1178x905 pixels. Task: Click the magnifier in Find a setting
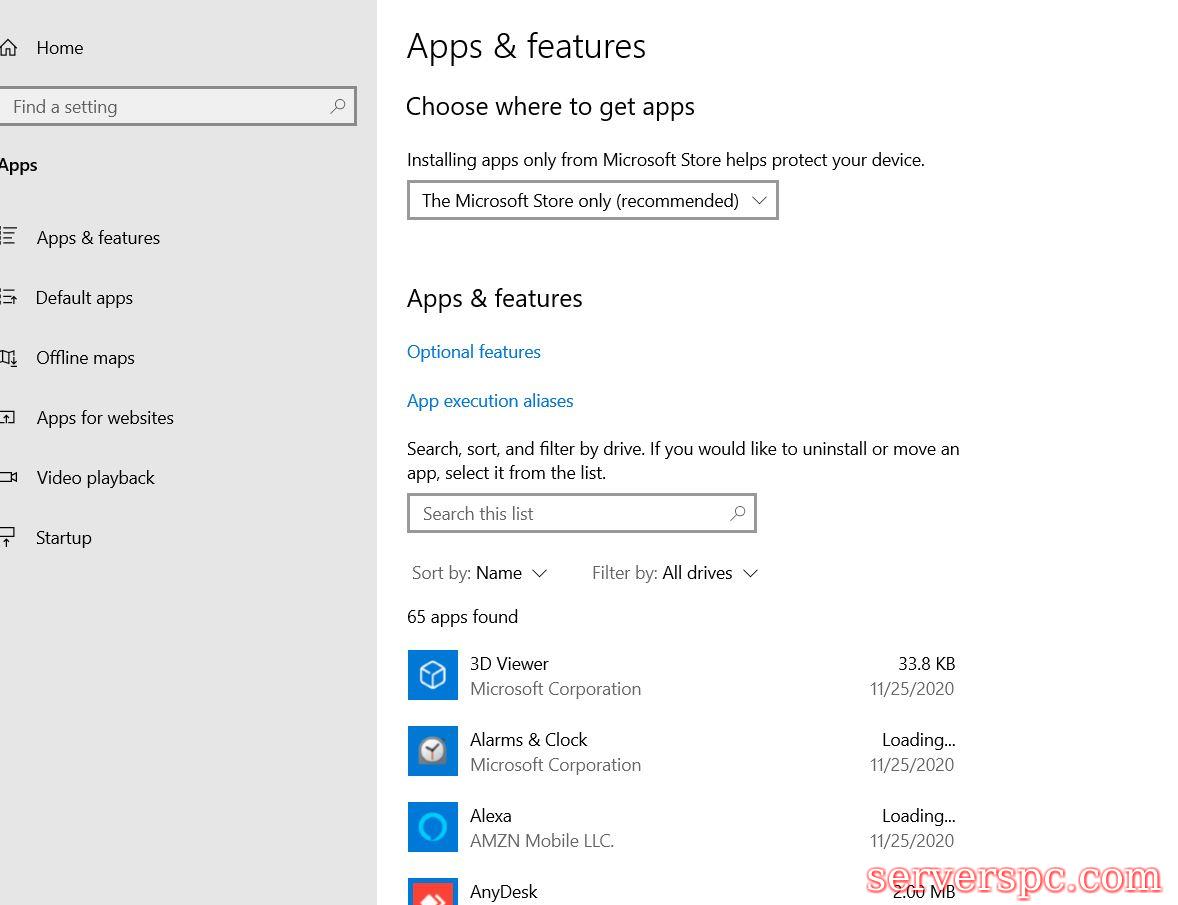point(338,106)
